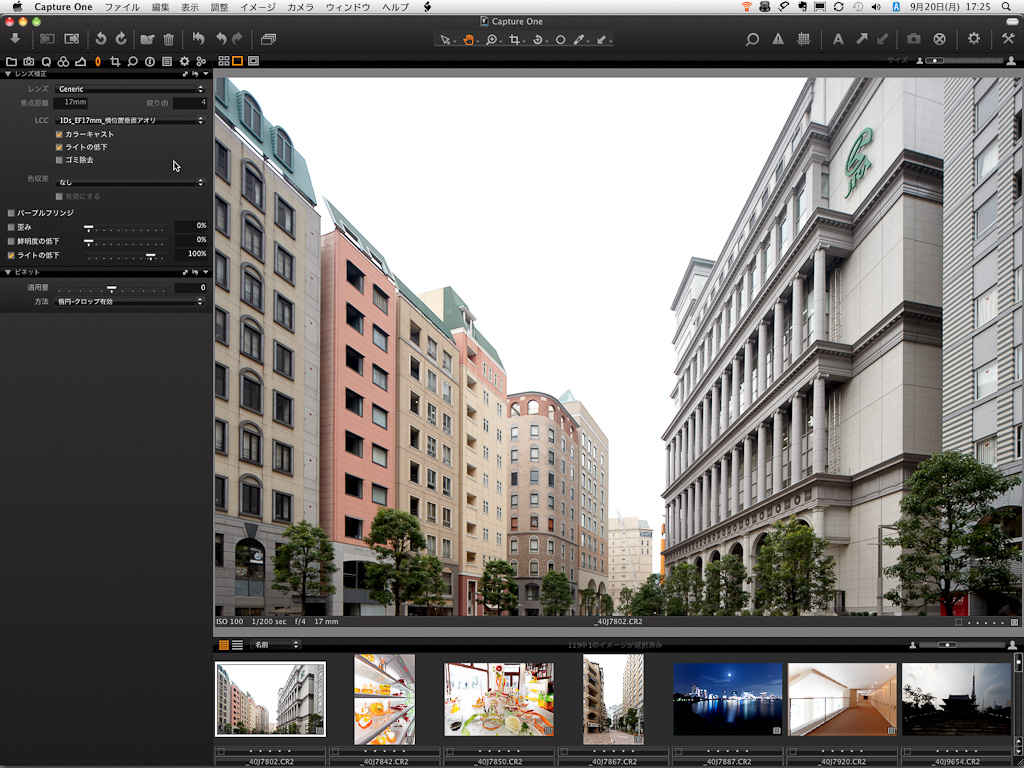This screenshot has width=1024, height=768.
Task: Click the 歪み percentage value field
Action: 190,227
